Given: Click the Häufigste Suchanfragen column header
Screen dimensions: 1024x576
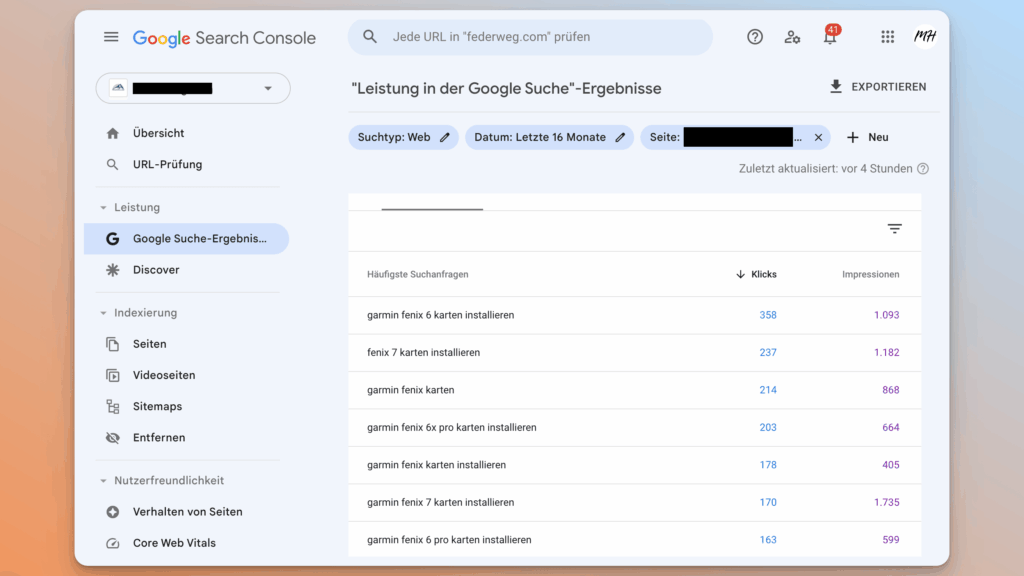Looking at the screenshot, I should (418, 274).
